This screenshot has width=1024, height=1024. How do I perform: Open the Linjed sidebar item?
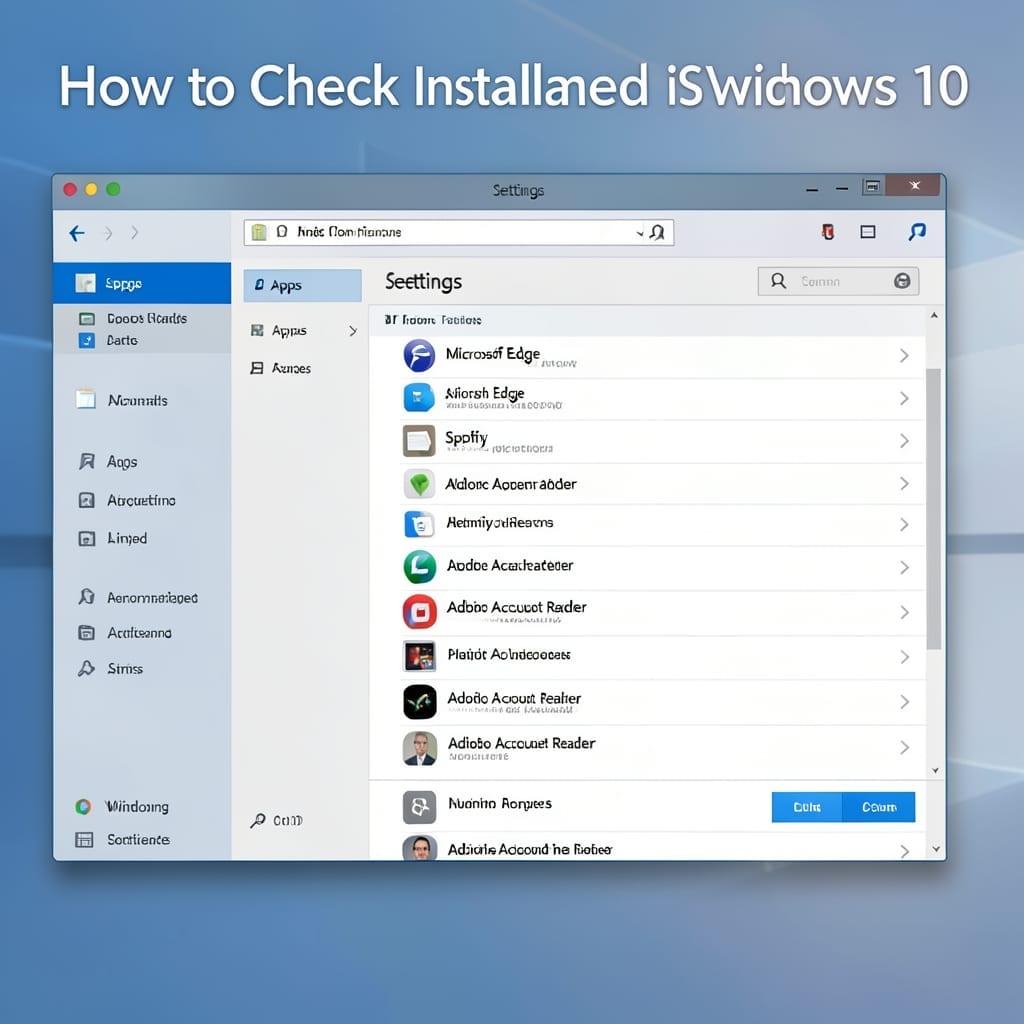[x=113, y=538]
